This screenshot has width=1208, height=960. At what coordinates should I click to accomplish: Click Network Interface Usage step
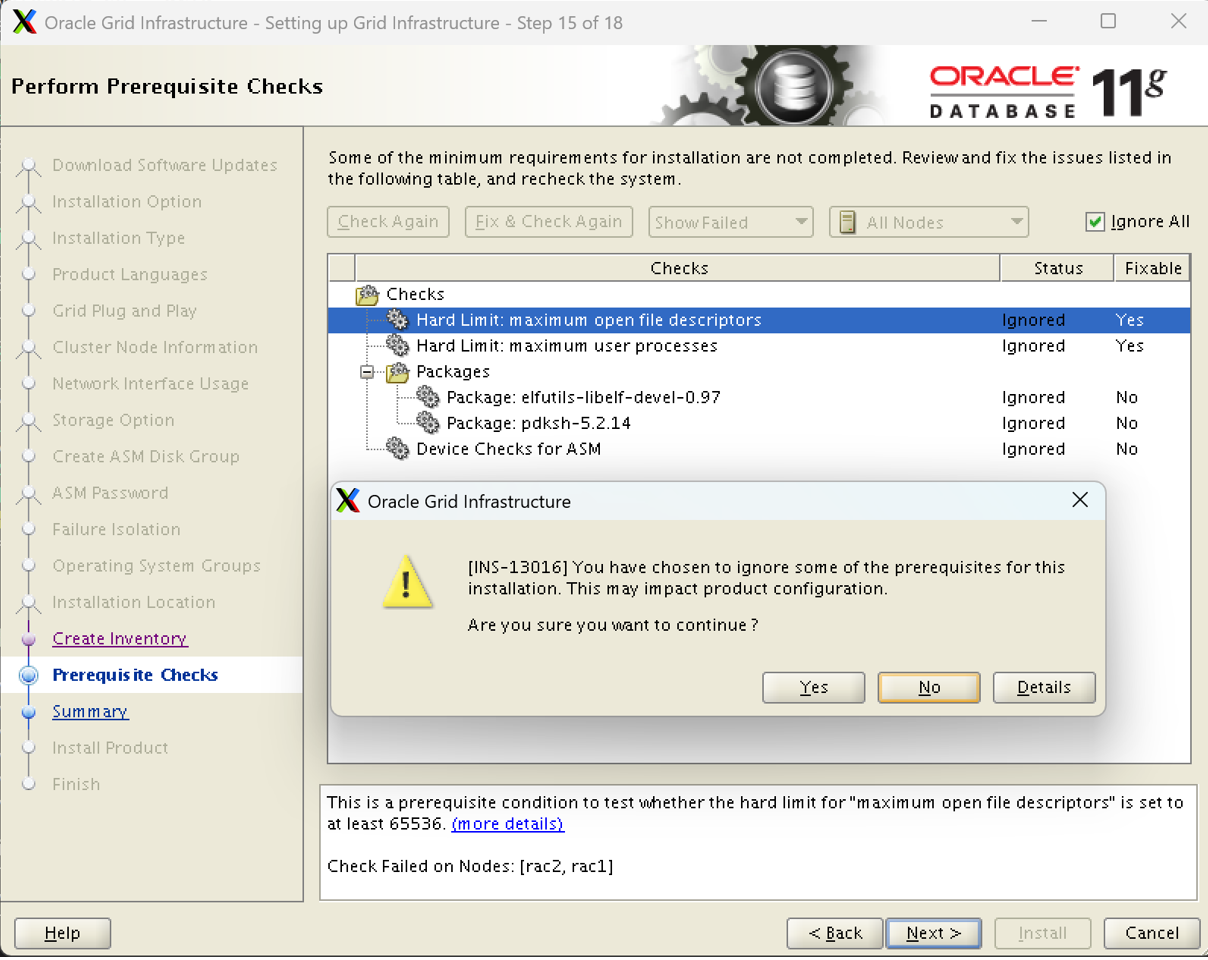pyautogui.click(x=150, y=384)
